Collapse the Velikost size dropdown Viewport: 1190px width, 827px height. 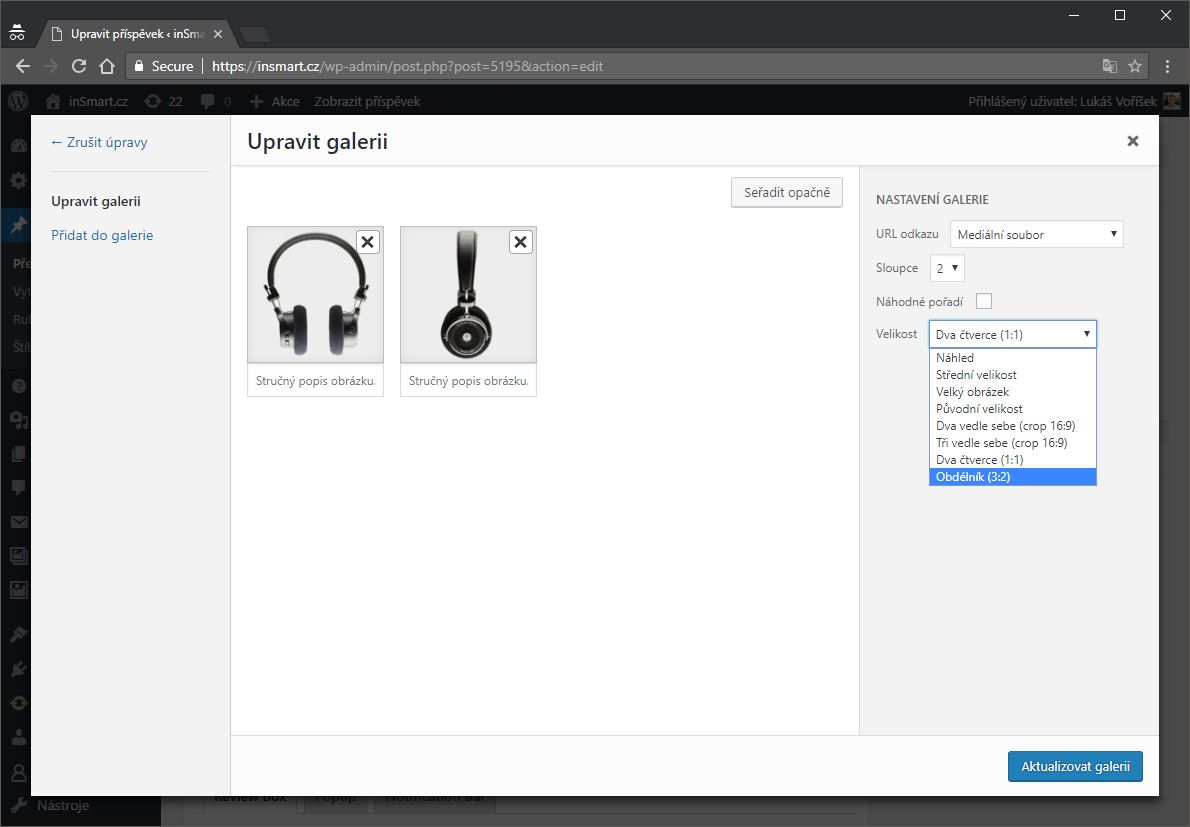[x=1012, y=334]
